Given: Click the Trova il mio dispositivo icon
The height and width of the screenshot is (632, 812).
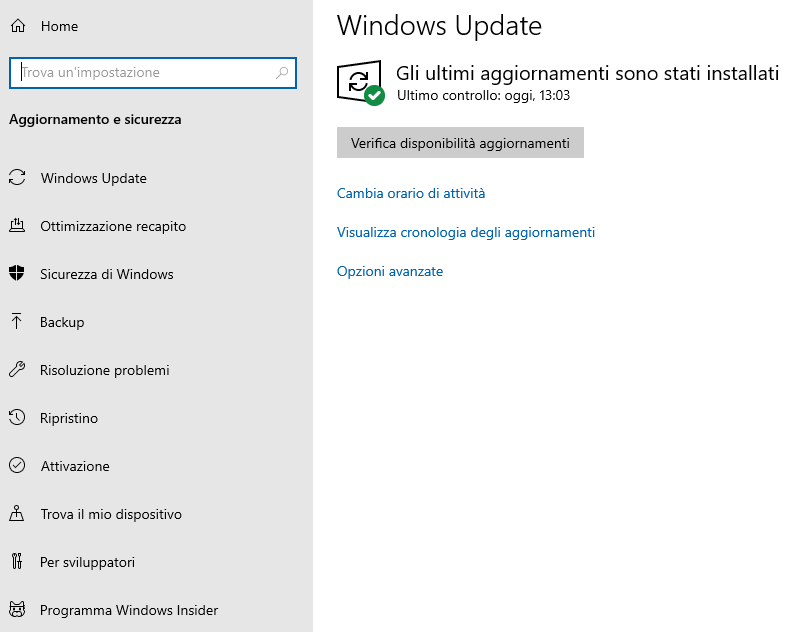Looking at the screenshot, I should tap(17, 513).
